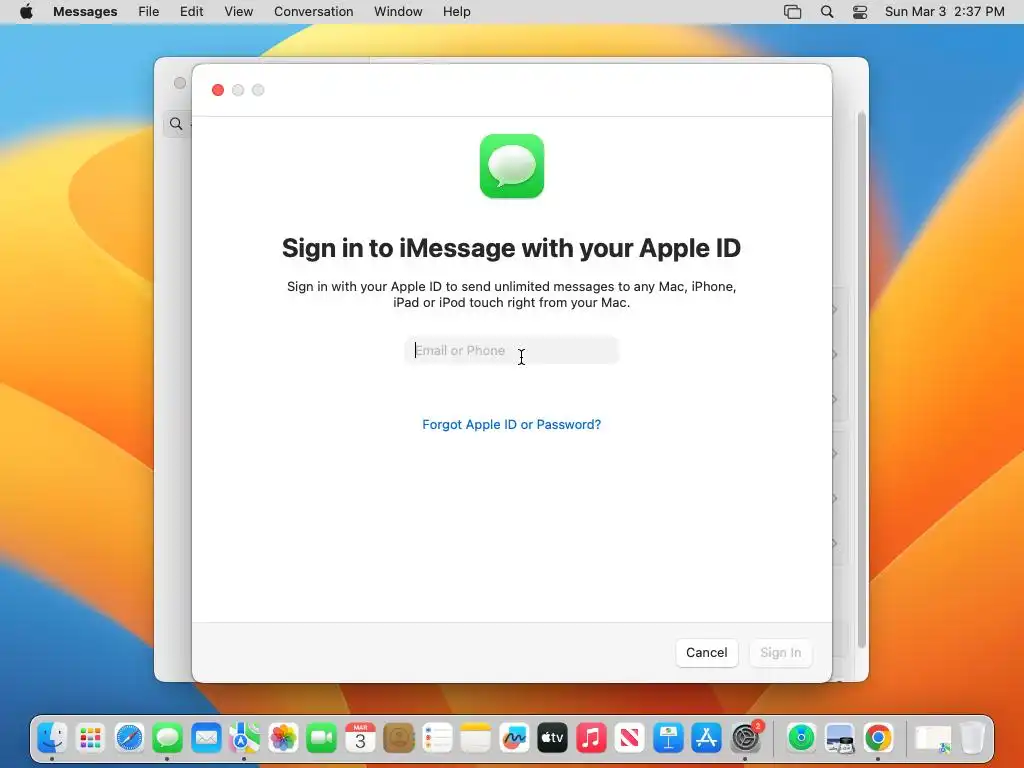Launch Music from the dock

click(x=591, y=738)
